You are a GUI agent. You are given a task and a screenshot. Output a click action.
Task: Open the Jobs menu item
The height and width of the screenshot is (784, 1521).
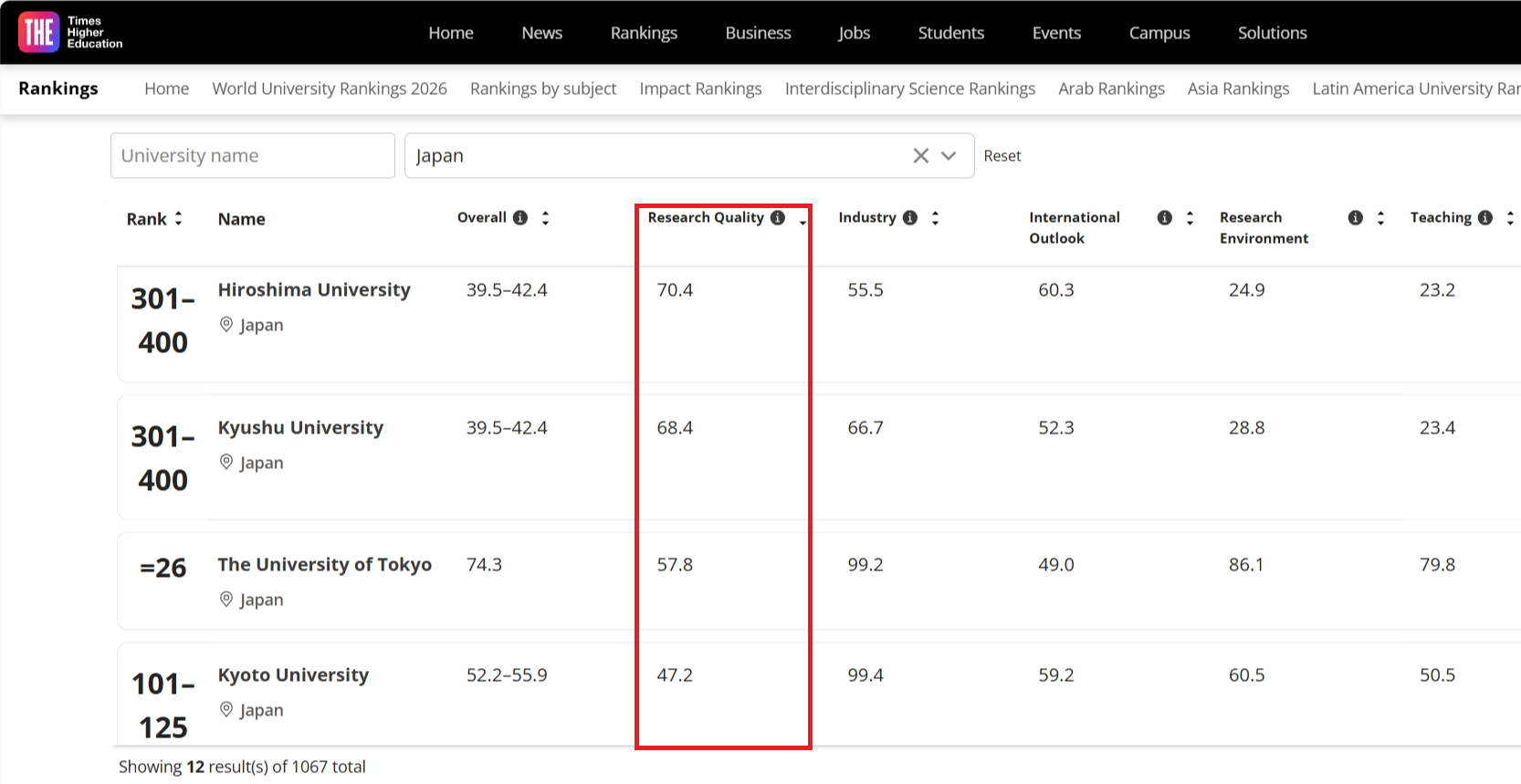854,33
